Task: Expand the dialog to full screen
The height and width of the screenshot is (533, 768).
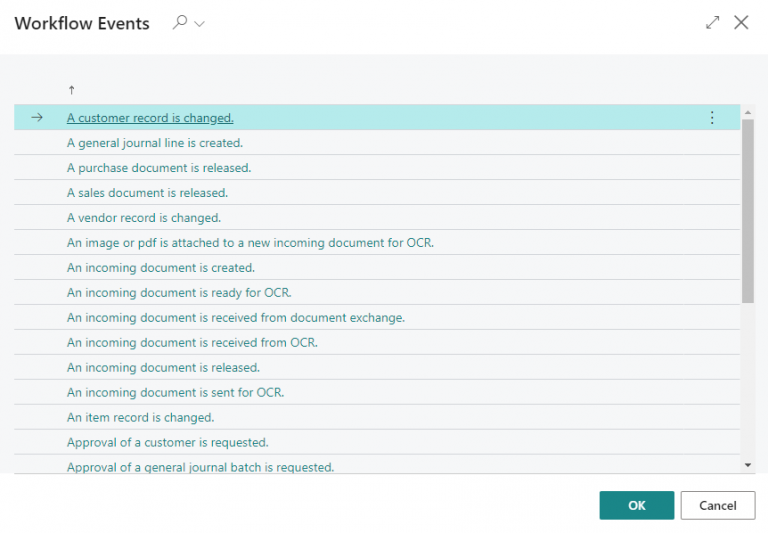Action: 713,23
